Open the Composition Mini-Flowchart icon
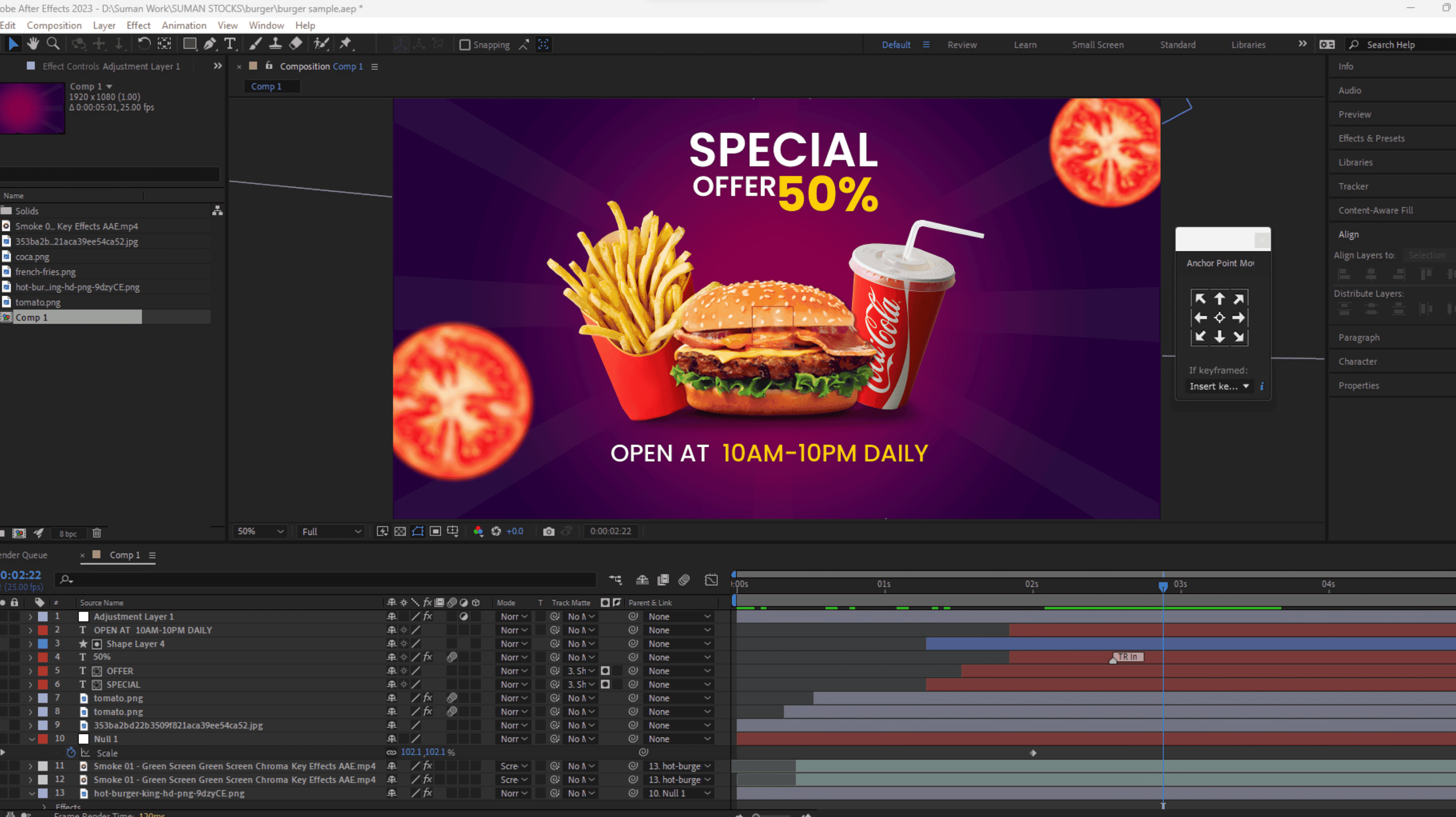This screenshot has height=817, width=1456. (615, 579)
